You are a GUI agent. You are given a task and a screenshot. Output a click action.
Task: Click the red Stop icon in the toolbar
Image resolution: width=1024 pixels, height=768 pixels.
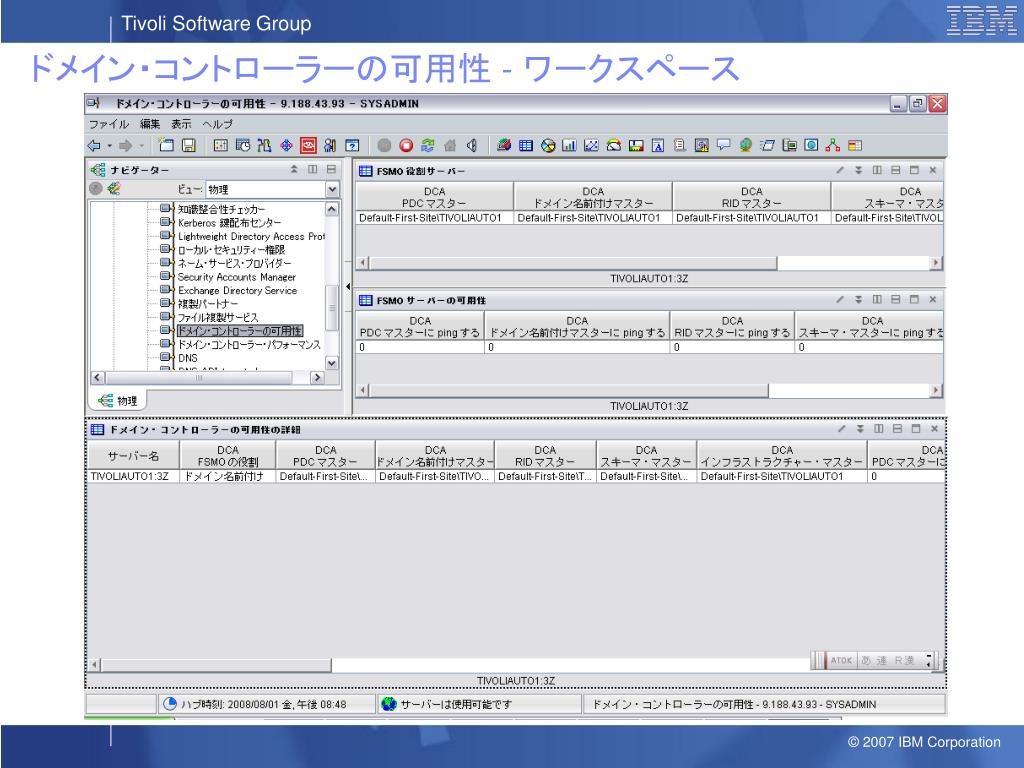click(x=406, y=146)
